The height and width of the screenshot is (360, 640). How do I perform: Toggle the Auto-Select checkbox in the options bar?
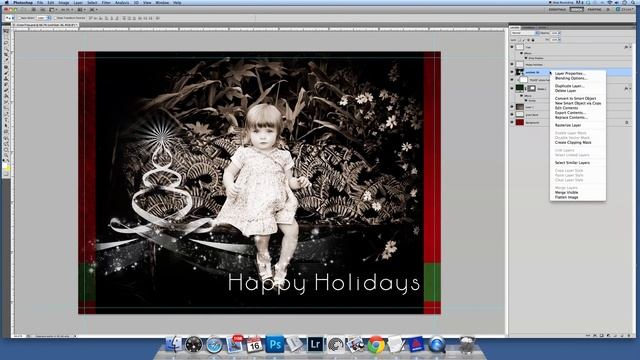pos(19,18)
